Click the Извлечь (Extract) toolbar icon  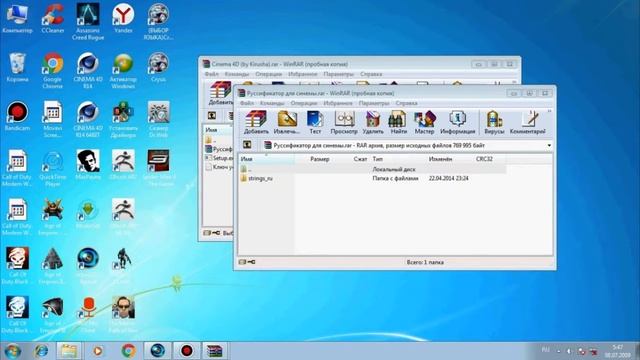(287, 122)
